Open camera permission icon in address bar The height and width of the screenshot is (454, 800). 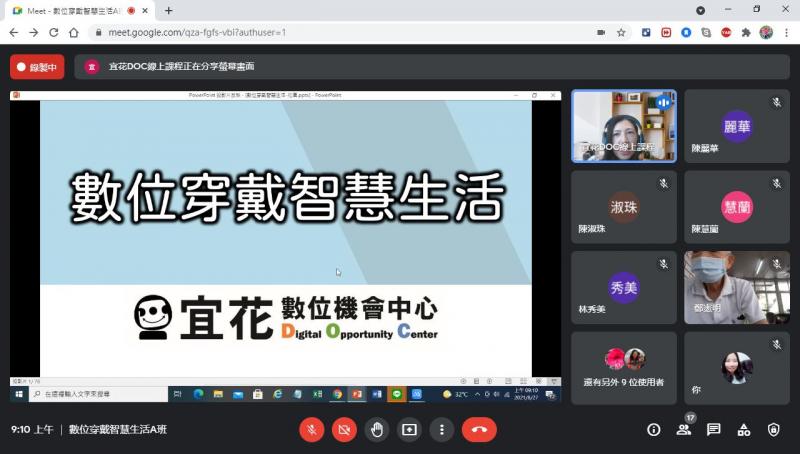pos(601,33)
